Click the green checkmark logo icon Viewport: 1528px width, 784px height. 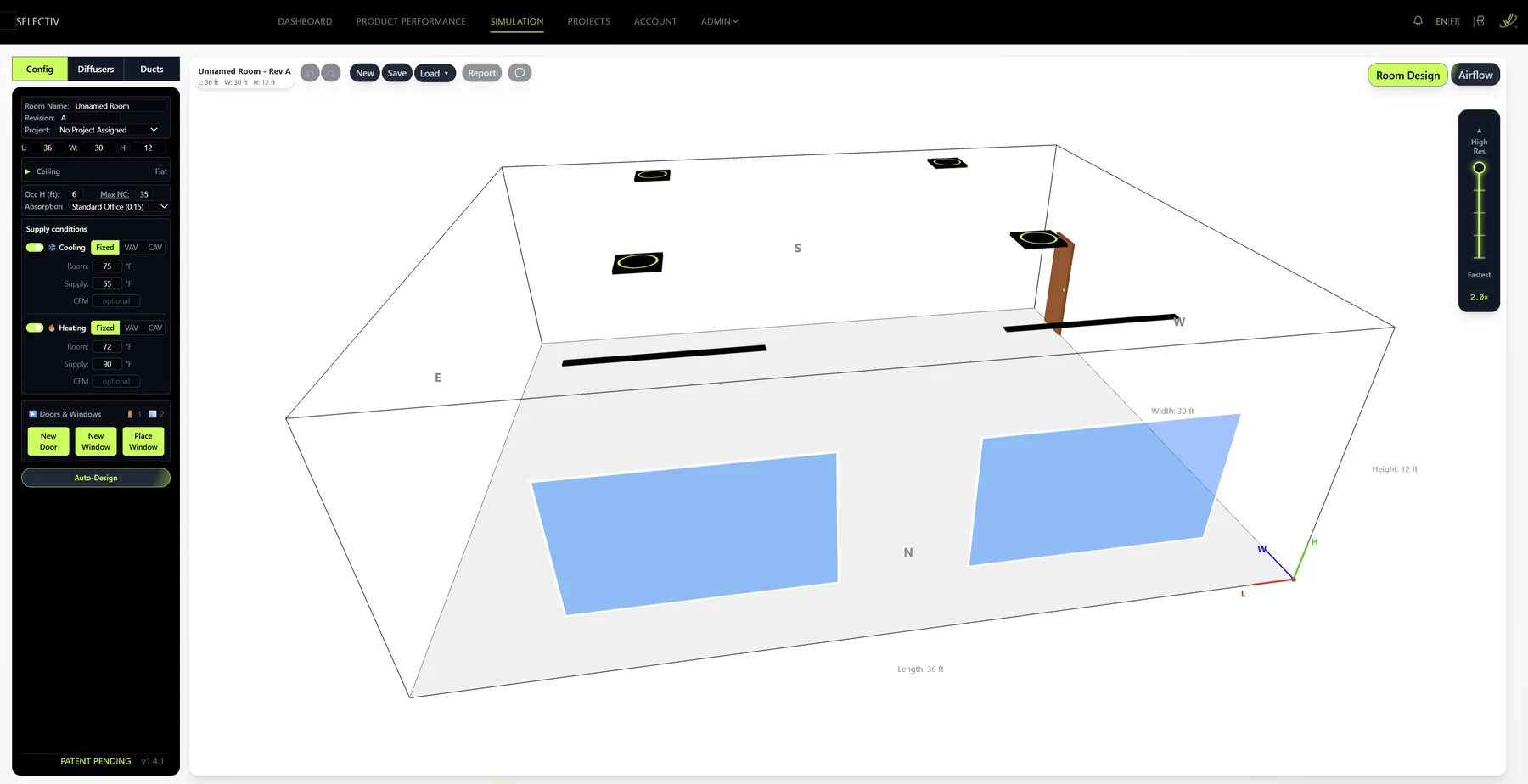[1508, 21]
